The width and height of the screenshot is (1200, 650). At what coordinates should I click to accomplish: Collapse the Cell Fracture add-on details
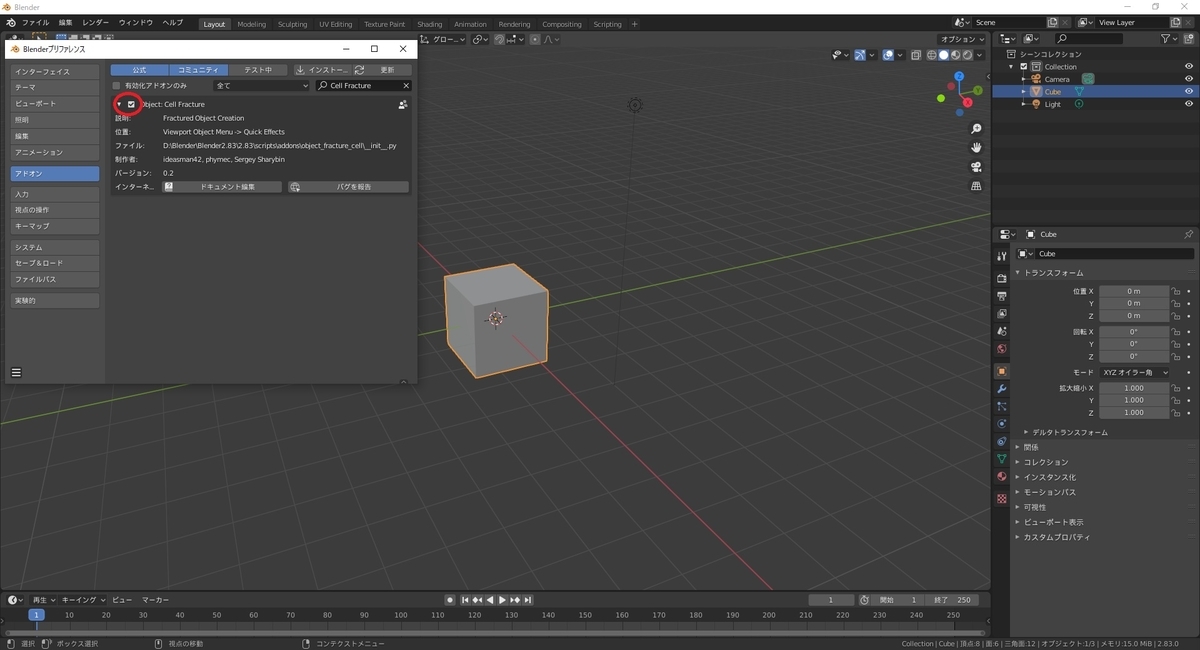(118, 104)
